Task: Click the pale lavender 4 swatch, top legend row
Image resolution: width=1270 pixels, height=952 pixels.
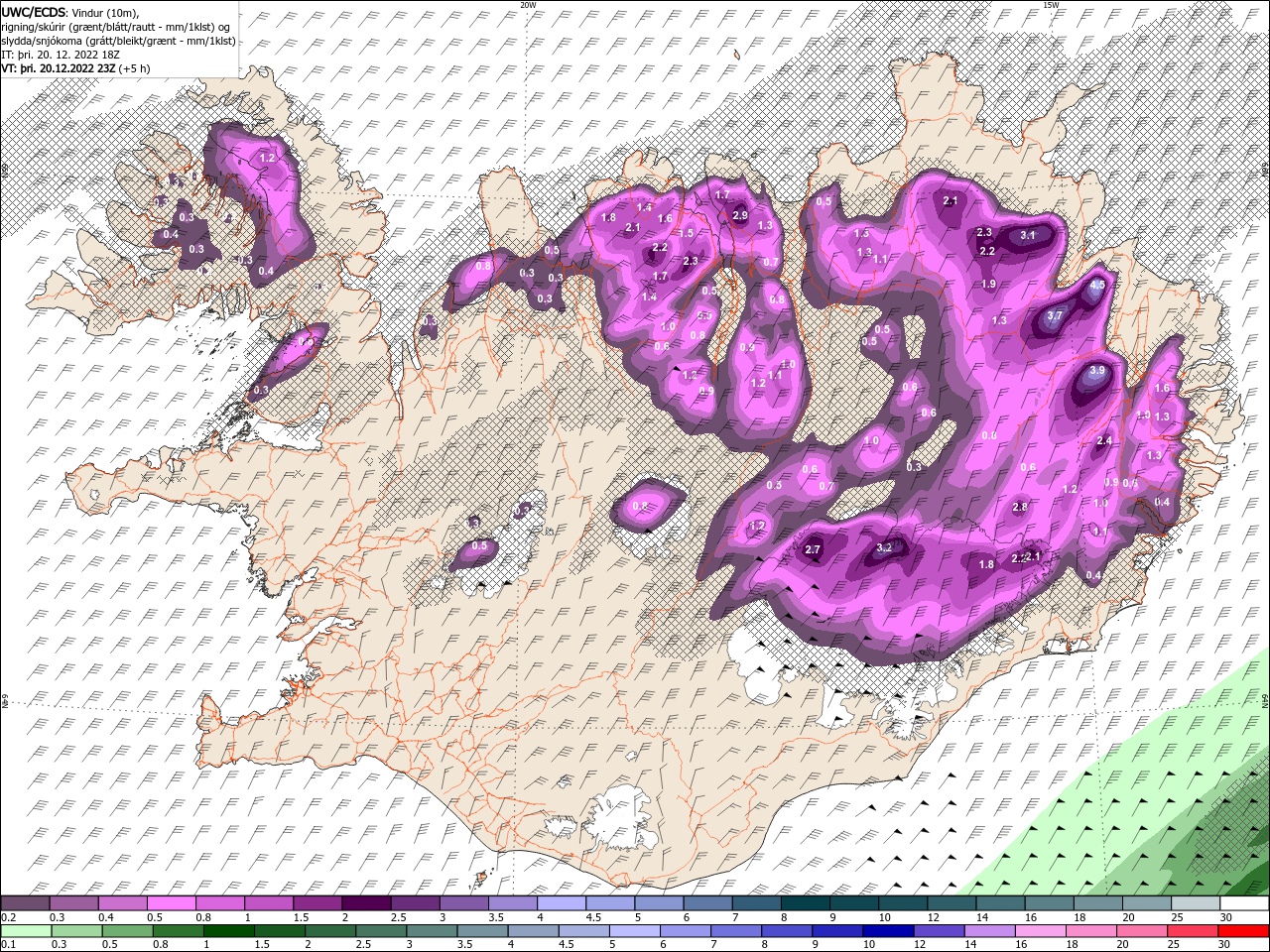Action: 562,903
